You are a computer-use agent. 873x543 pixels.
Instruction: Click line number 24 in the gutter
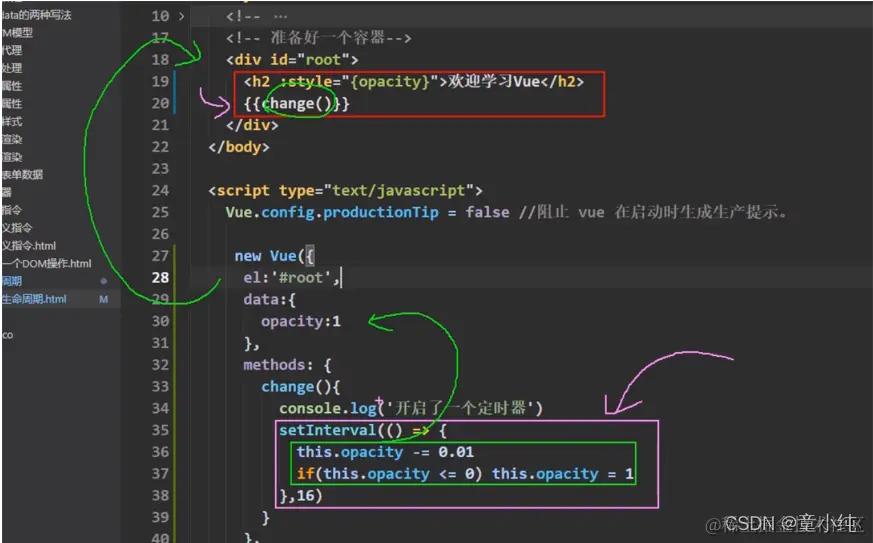(x=160, y=190)
